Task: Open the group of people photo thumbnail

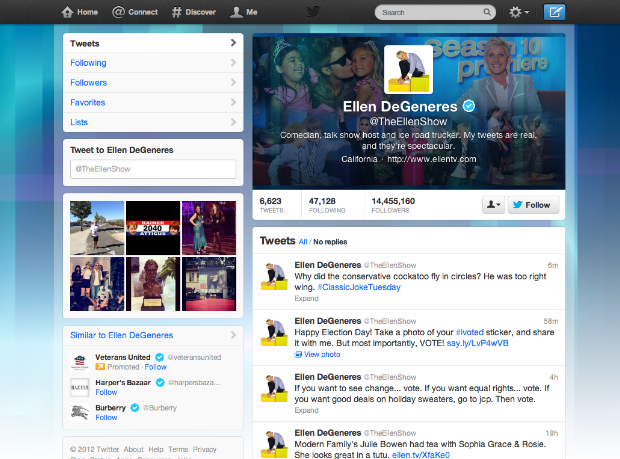Action: [x=97, y=284]
